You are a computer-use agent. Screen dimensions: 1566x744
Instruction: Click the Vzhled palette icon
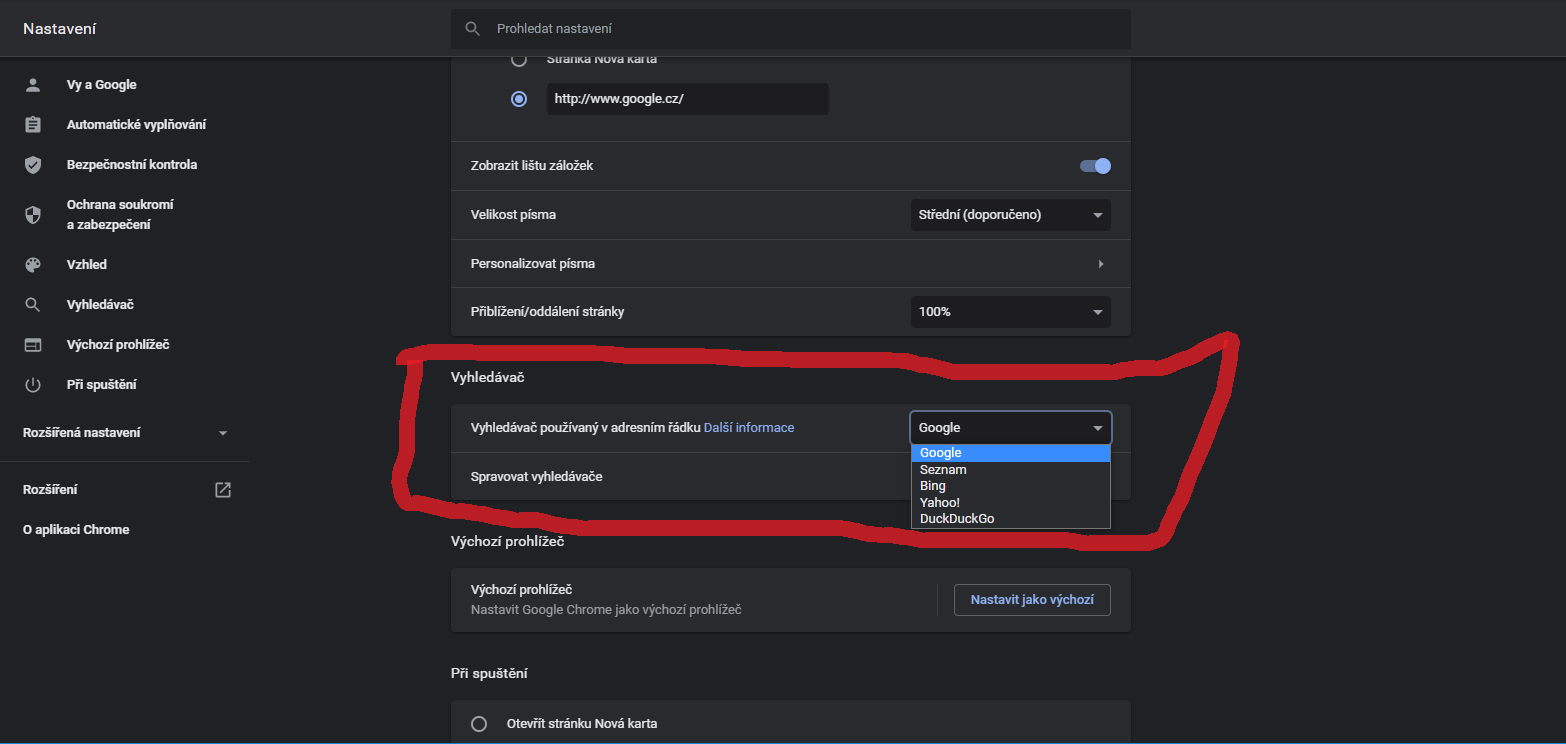tap(33, 265)
